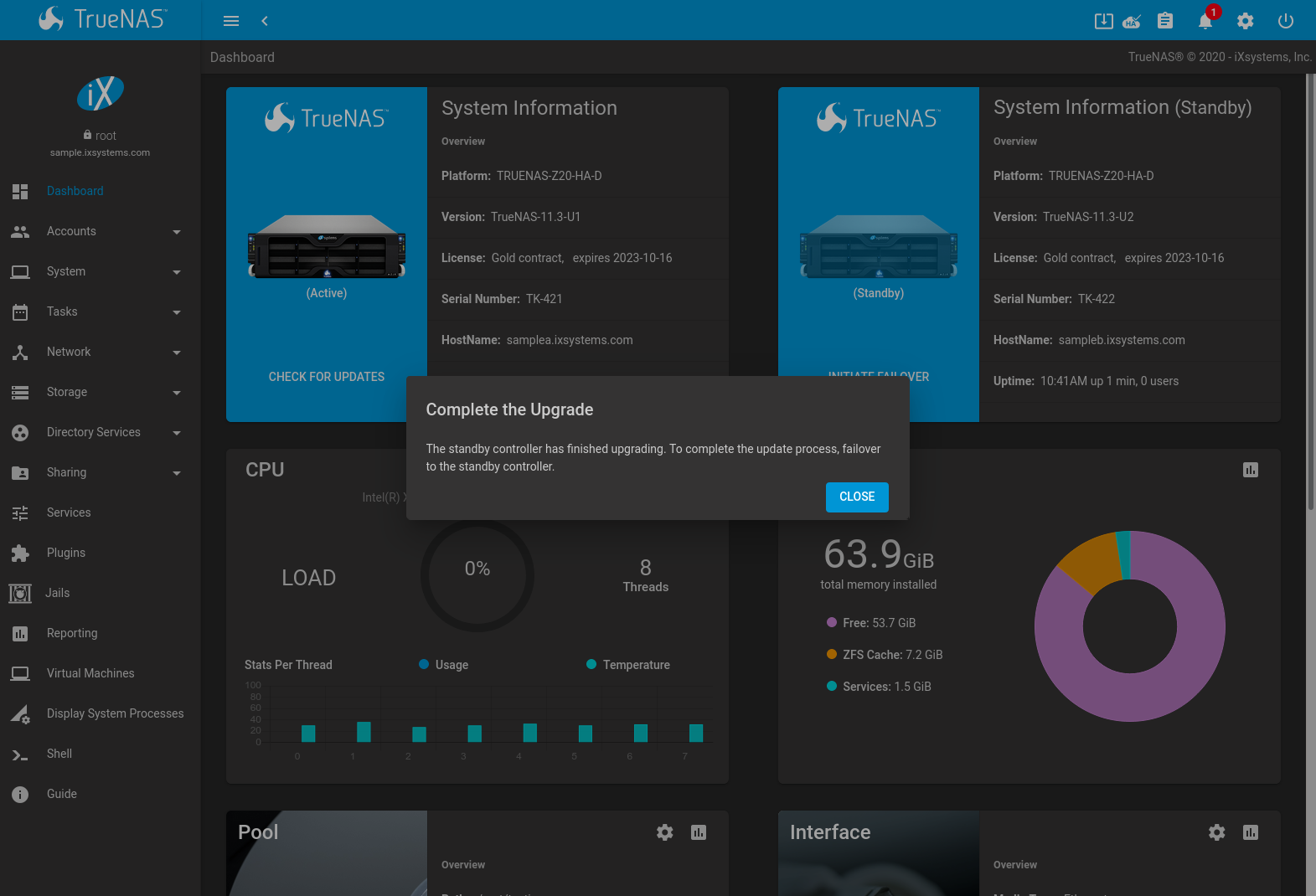Open Pool card settings gear
This screenshot has width=1316, height=896.
[x=665, y=832]
